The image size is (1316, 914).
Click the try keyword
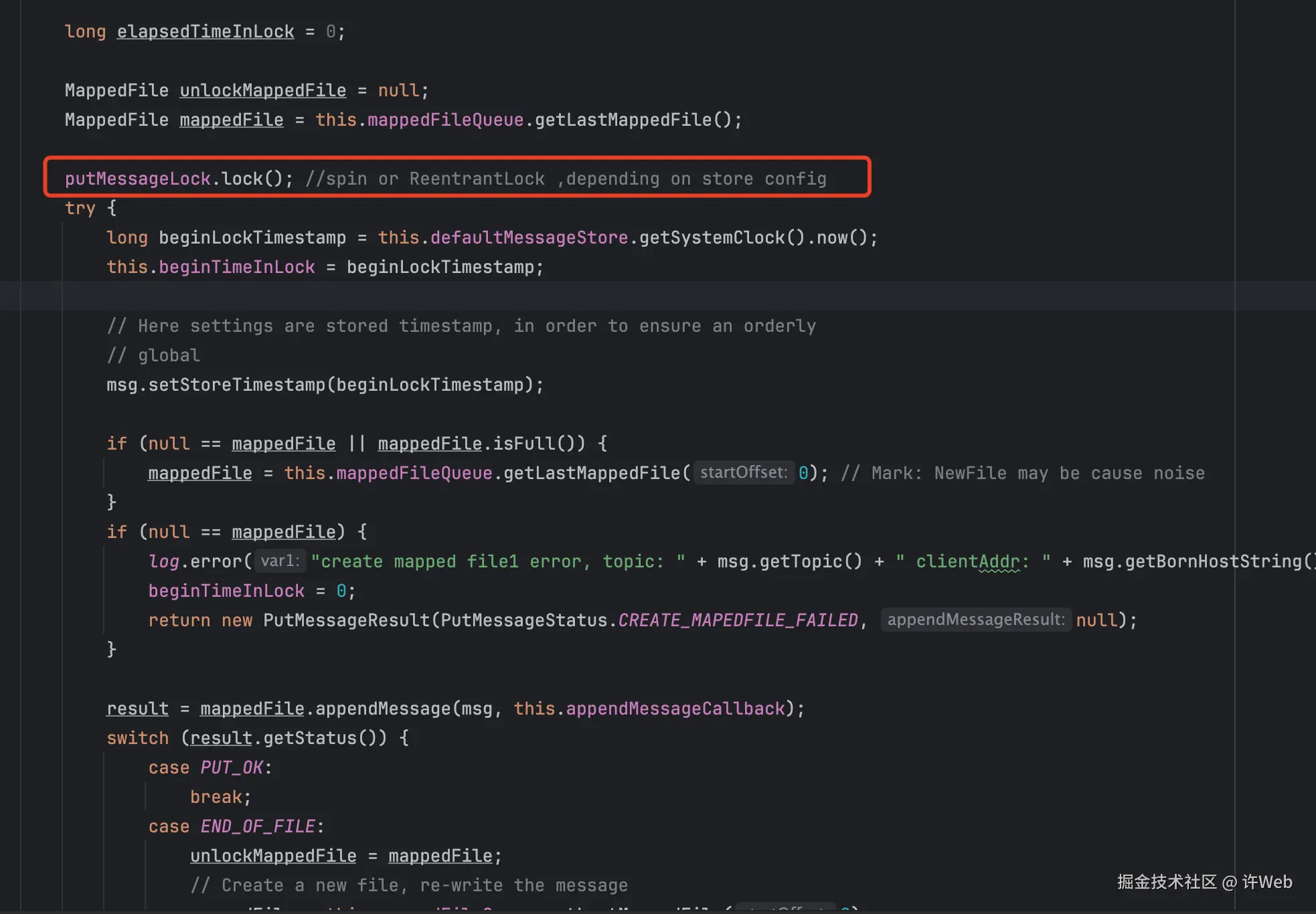(x=80, y=208)
